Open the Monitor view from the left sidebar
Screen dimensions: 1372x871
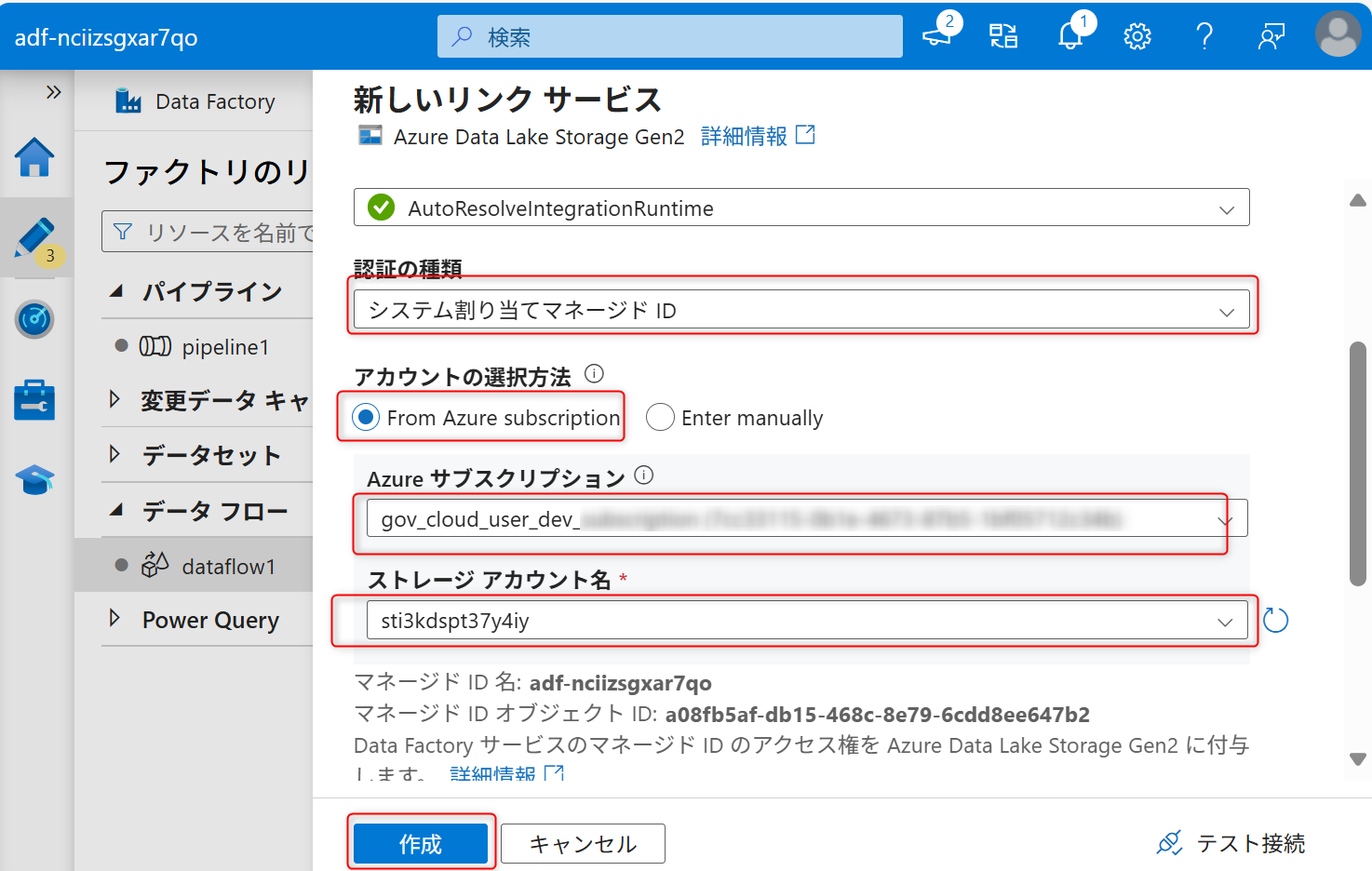tap(34, 319)
